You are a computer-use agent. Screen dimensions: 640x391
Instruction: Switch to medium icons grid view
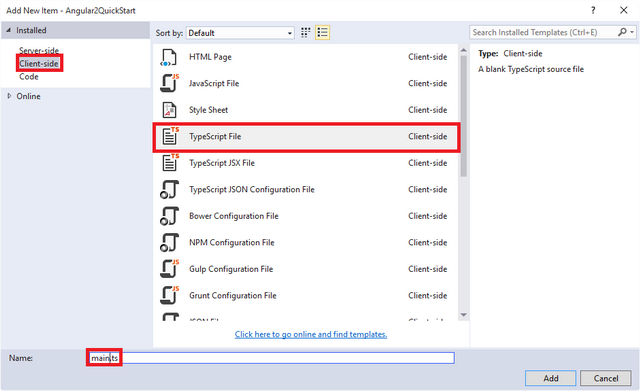click(x=305, y=33)
